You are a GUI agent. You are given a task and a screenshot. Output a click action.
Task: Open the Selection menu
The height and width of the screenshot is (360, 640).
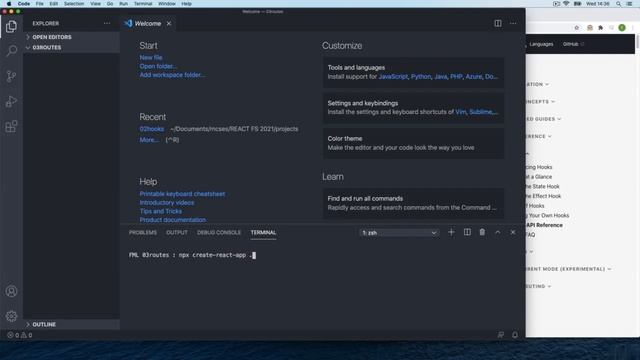pos(74,4)
